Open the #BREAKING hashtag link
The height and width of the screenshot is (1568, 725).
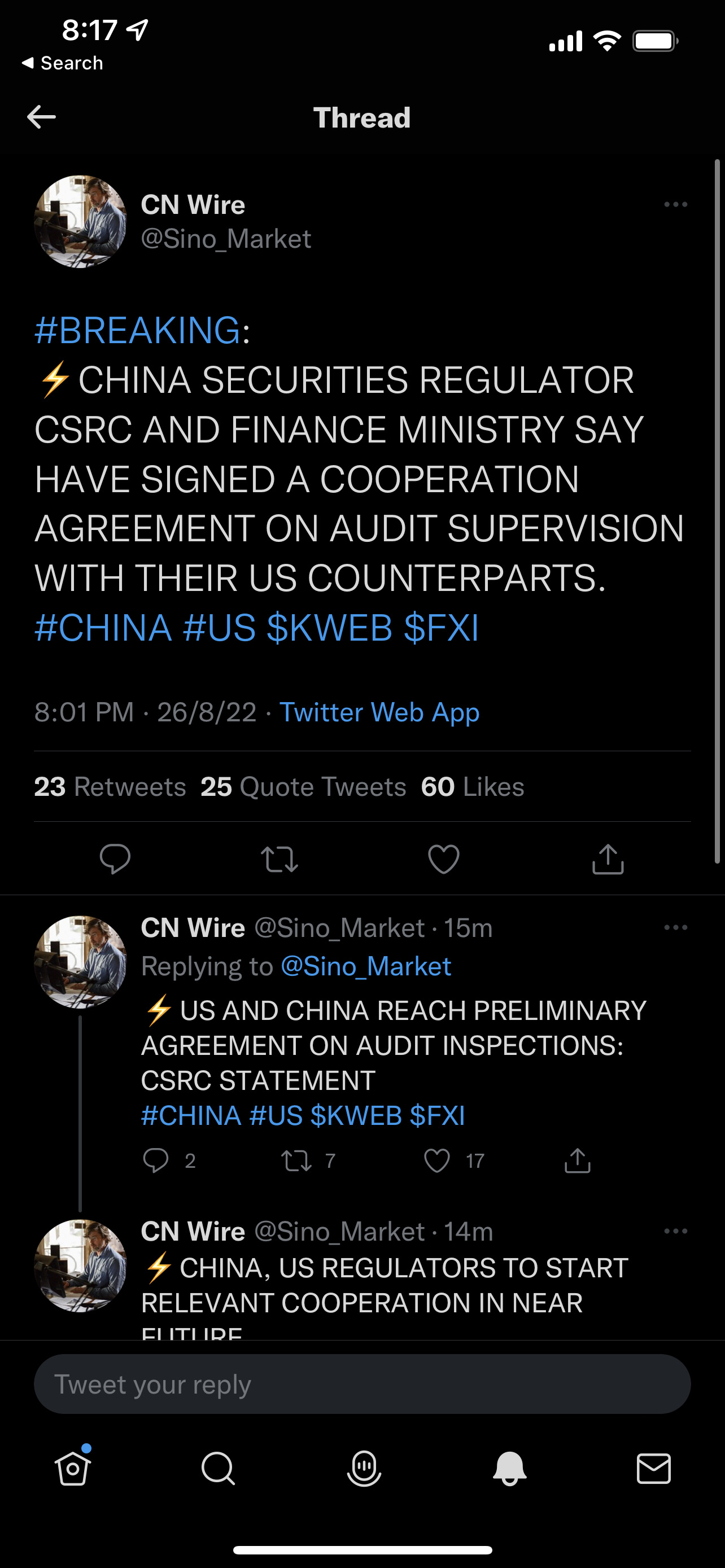(x=138, y=331)
